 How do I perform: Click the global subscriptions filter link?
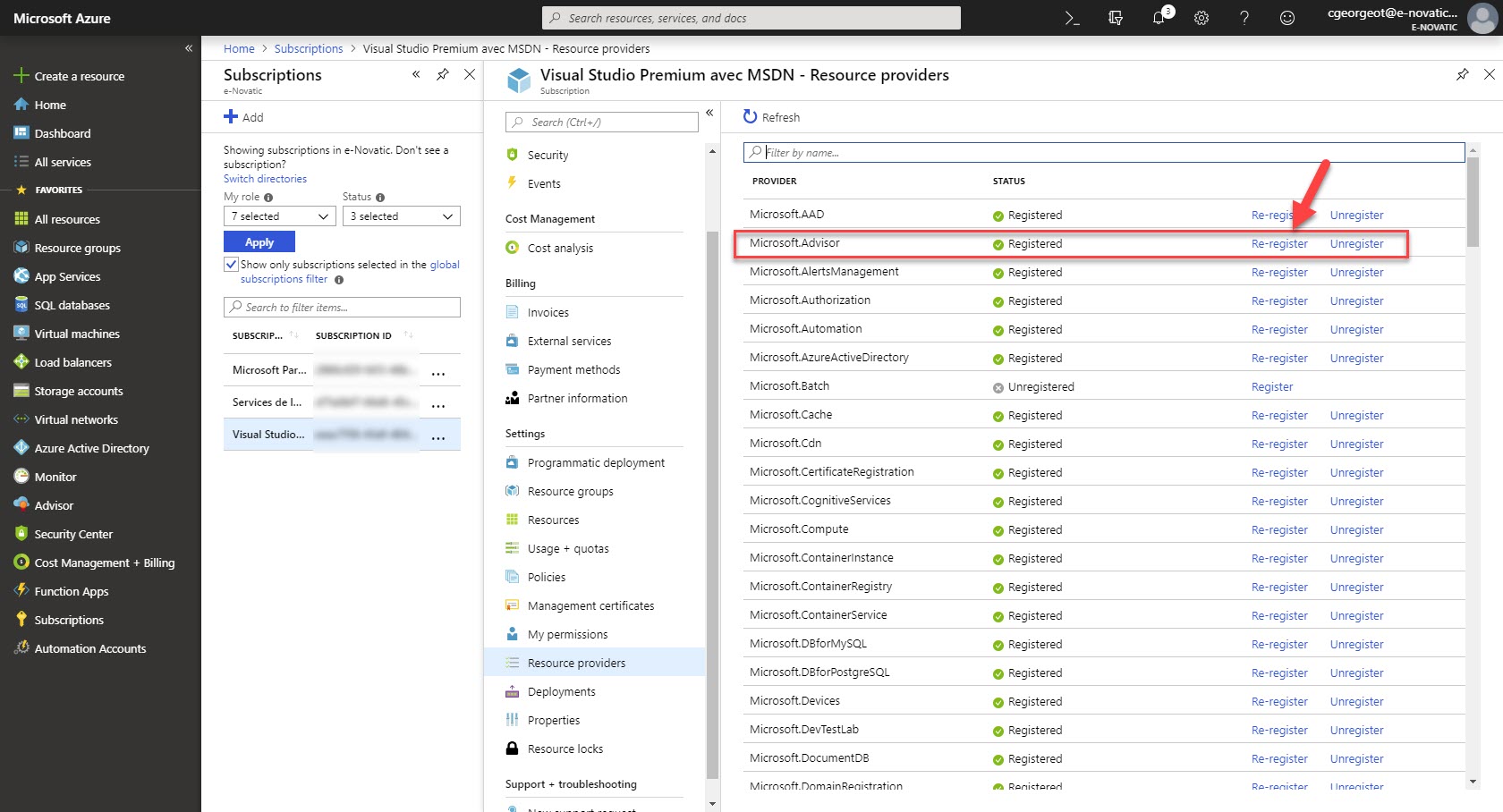click(x=350, y=272)
